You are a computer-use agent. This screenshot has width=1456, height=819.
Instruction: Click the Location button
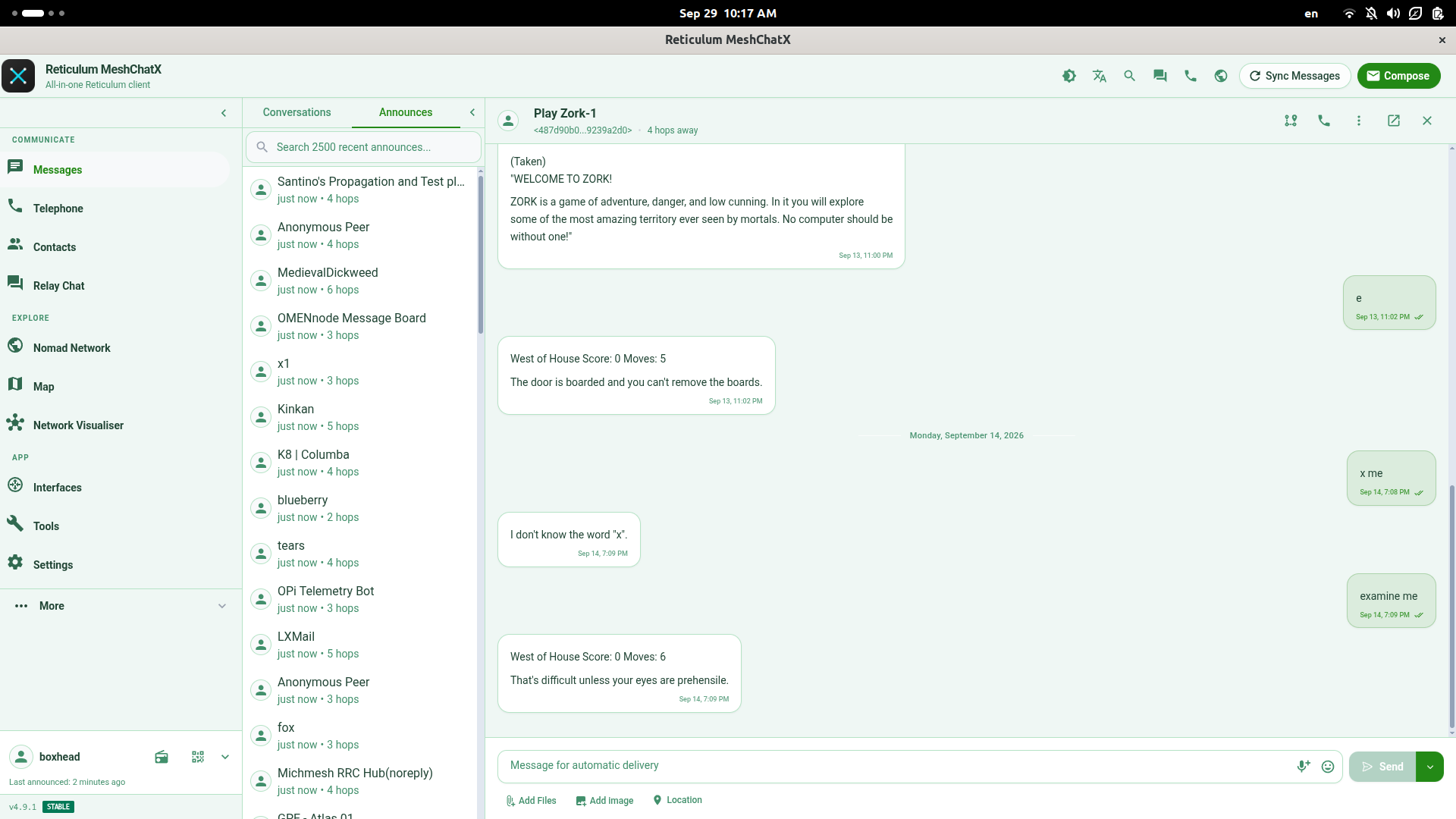point(677,800)
